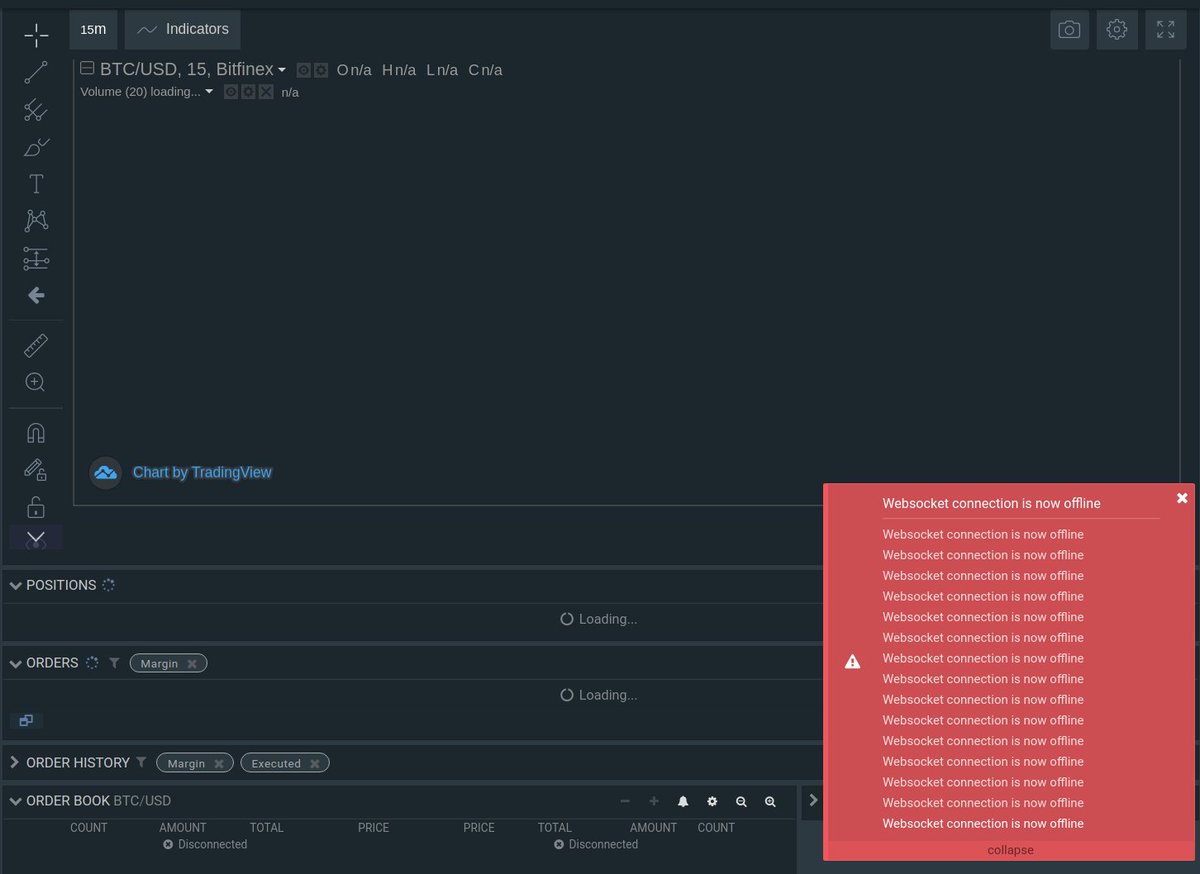Click the Loading text in the POSITIONS panel
Image resolution: width=1200 pixels, height=874 pixels.
[607, 619]
